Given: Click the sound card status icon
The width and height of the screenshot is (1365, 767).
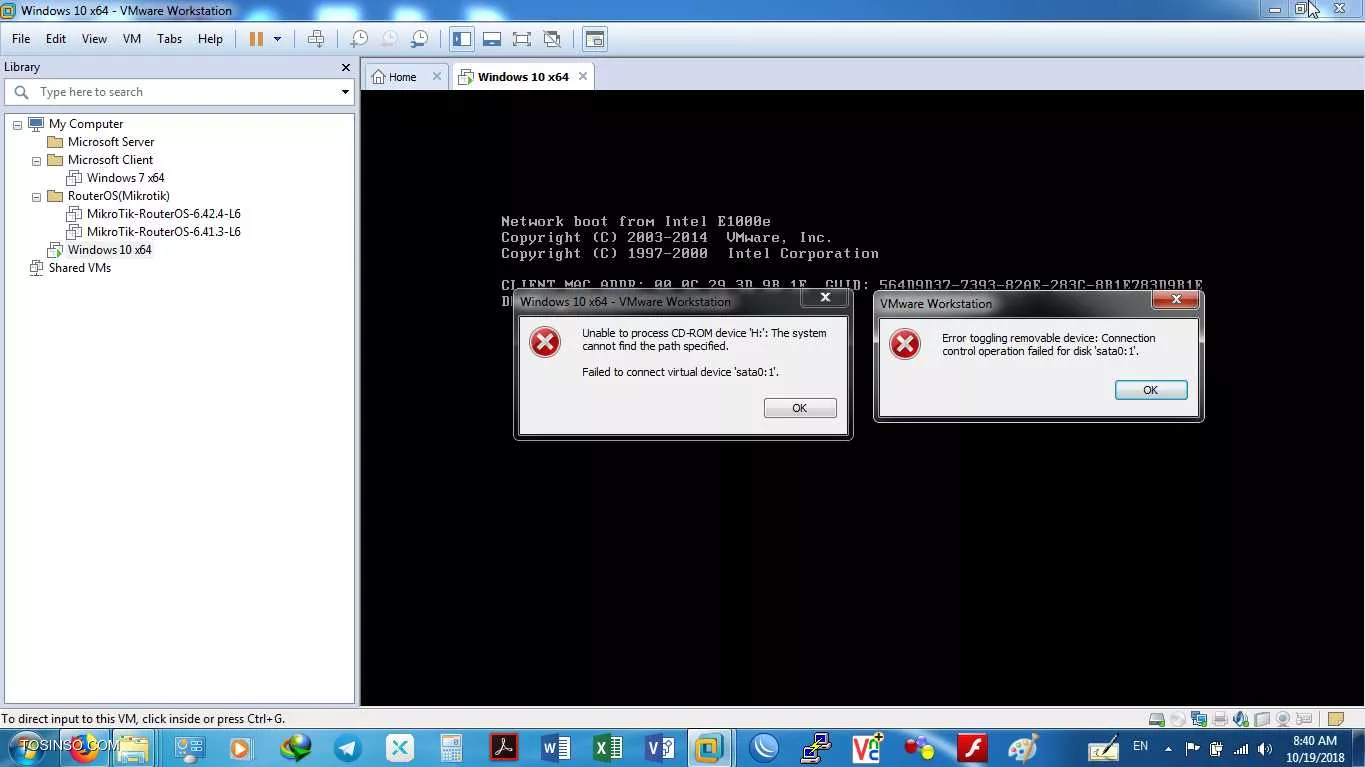Looking at the screenshot, I should pos(1241,719).
